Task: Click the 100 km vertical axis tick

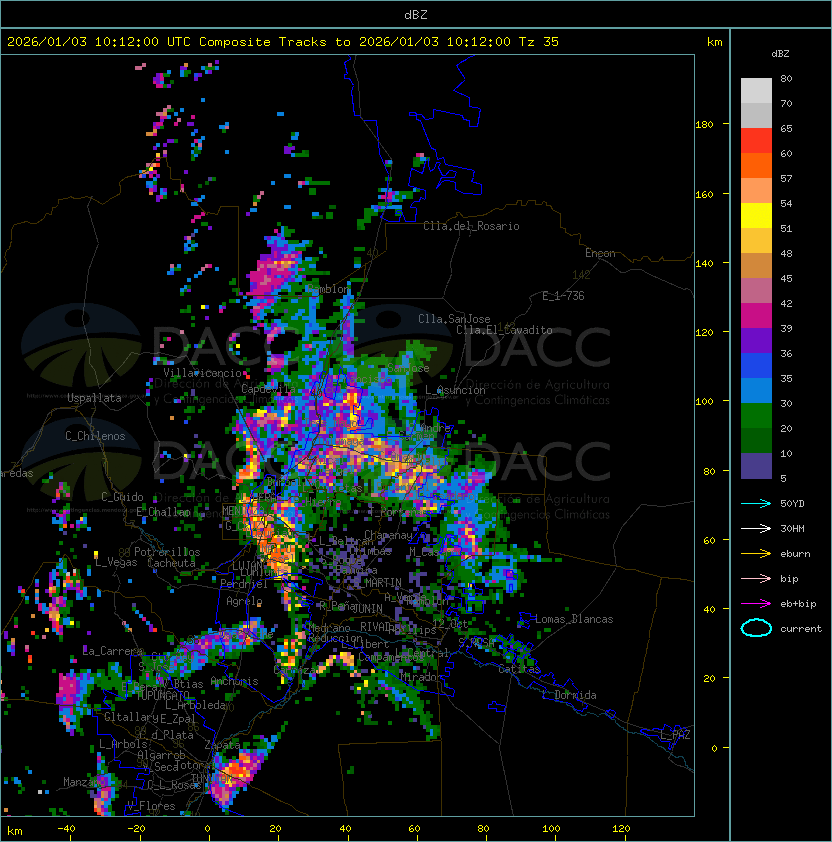Action: click(704, 402)
